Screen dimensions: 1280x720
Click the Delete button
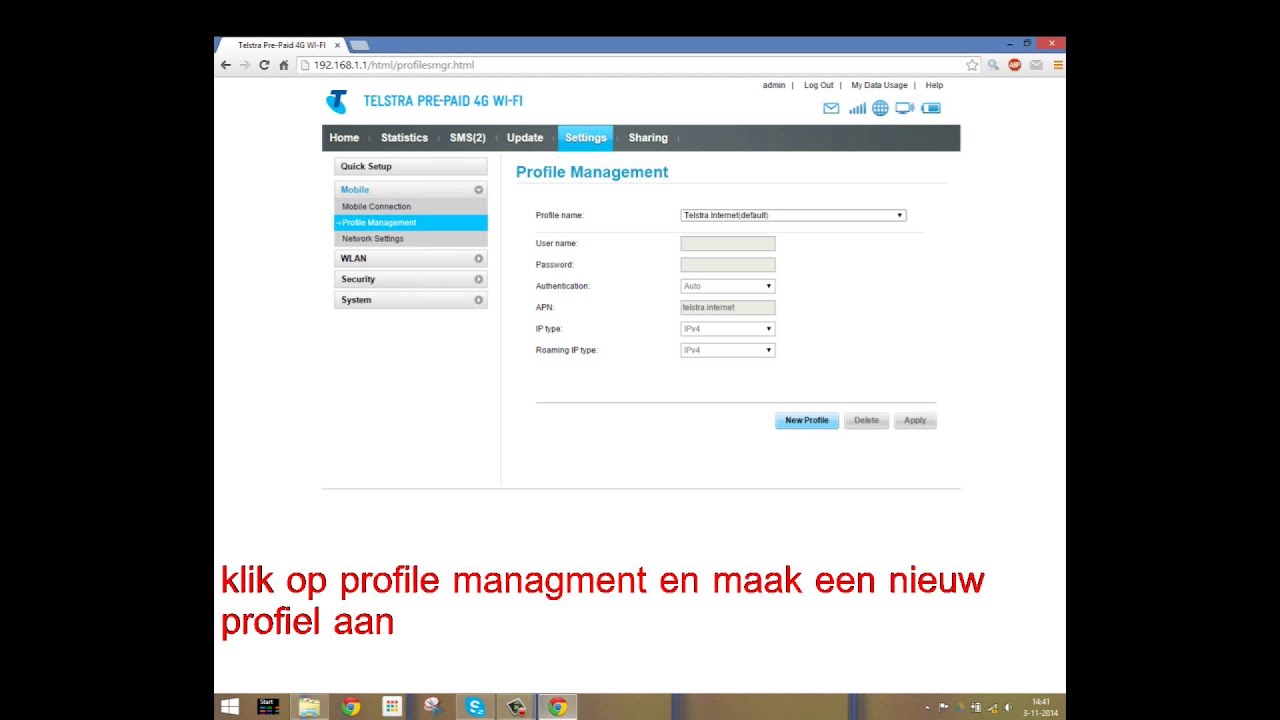click(866, 420)
